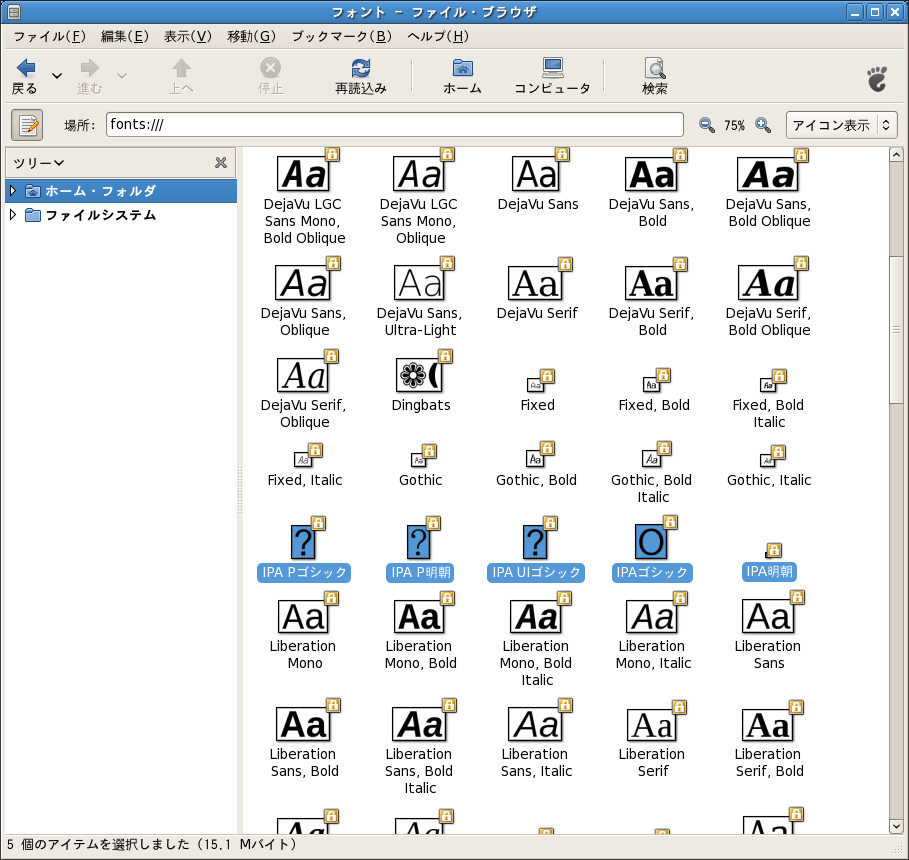
Task: Select the Liberation Sans font icon
Action: [x=769, y=616]
